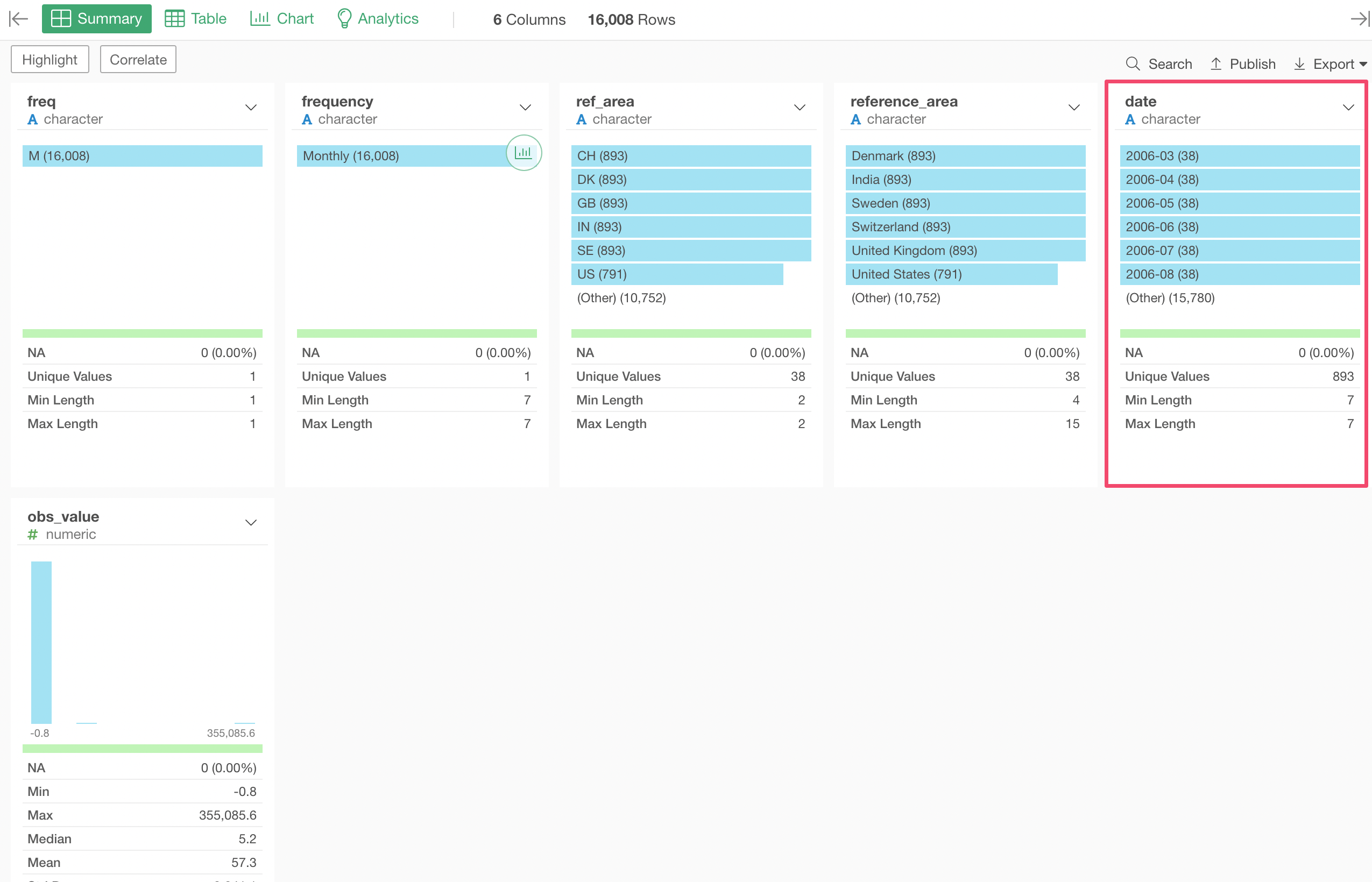Switch to the Table view tab

point(196,19)
